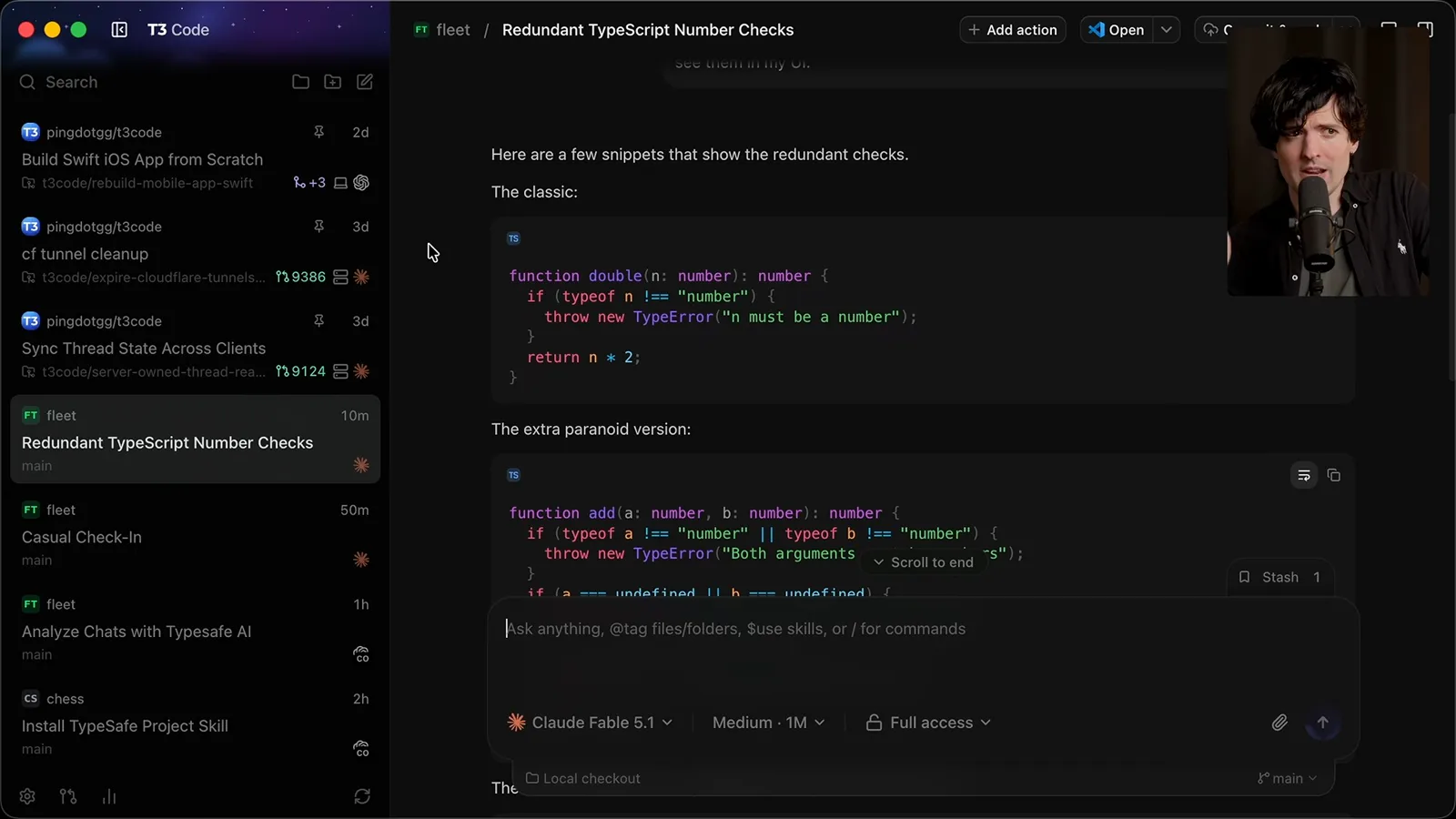The width and height of the screenshot is (1456, 819).
Task: Open the main branch selector dropdown
Action: (x=1288, y=778)
